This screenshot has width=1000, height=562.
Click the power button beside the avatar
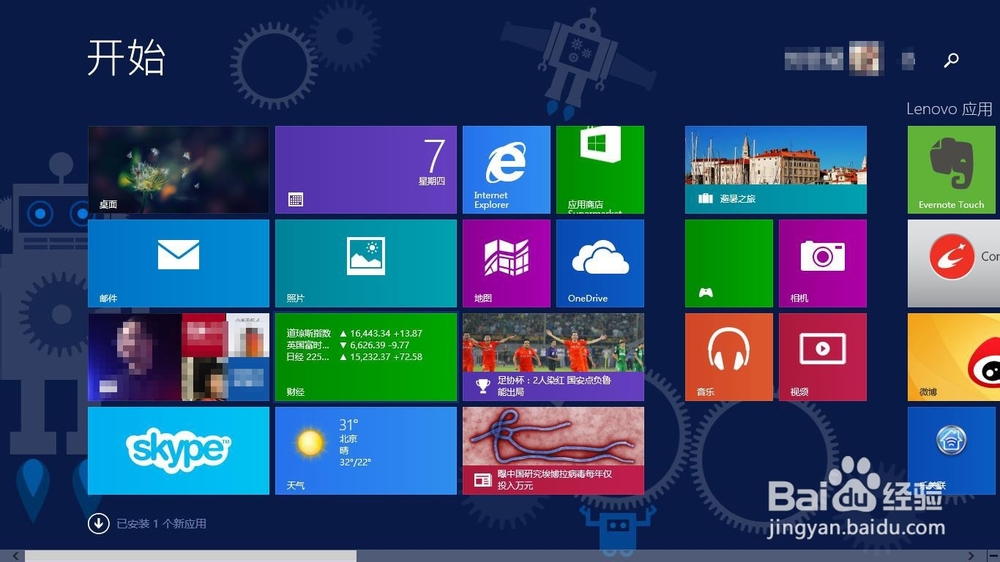[x=909, y=60]
